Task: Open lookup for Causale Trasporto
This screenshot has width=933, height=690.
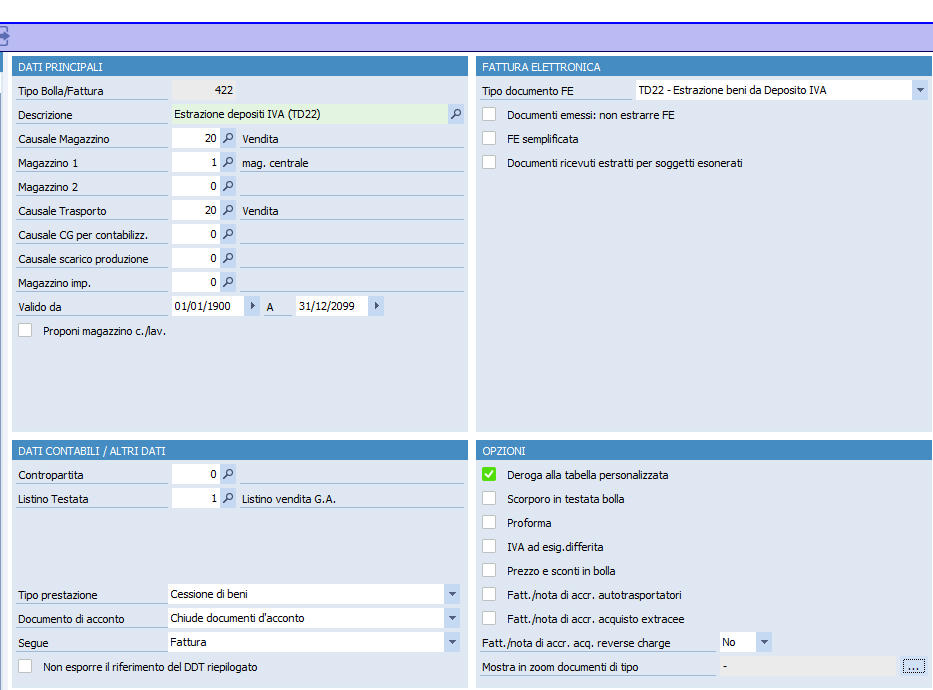Action: [x=228, y=211]
